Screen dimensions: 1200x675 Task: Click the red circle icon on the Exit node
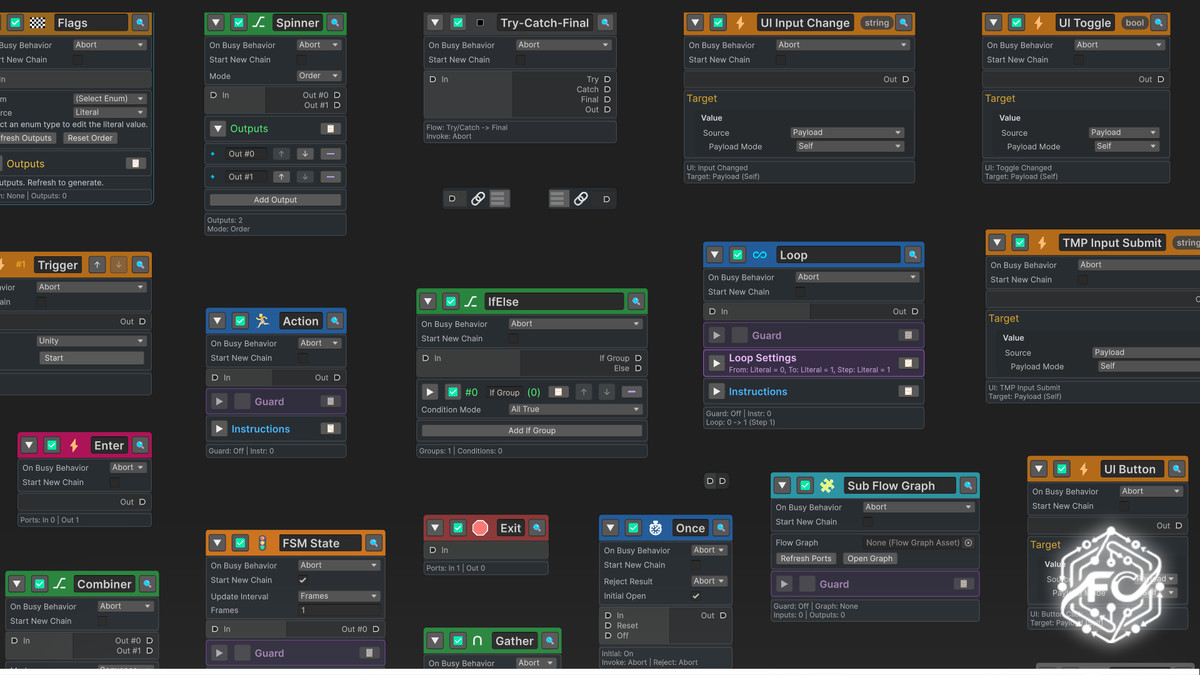point(481,527)
